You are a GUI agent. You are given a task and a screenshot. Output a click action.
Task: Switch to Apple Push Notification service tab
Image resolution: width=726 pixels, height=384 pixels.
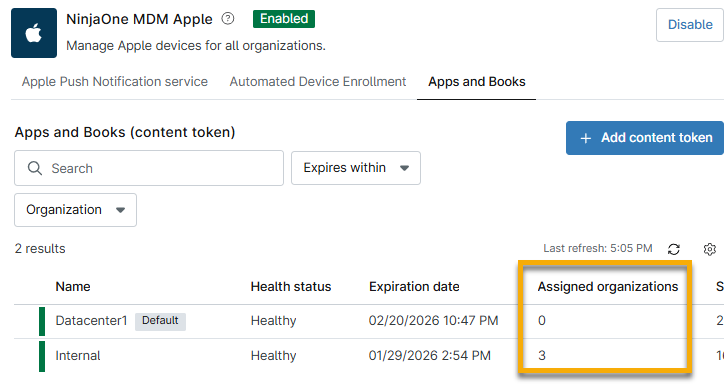115,82
